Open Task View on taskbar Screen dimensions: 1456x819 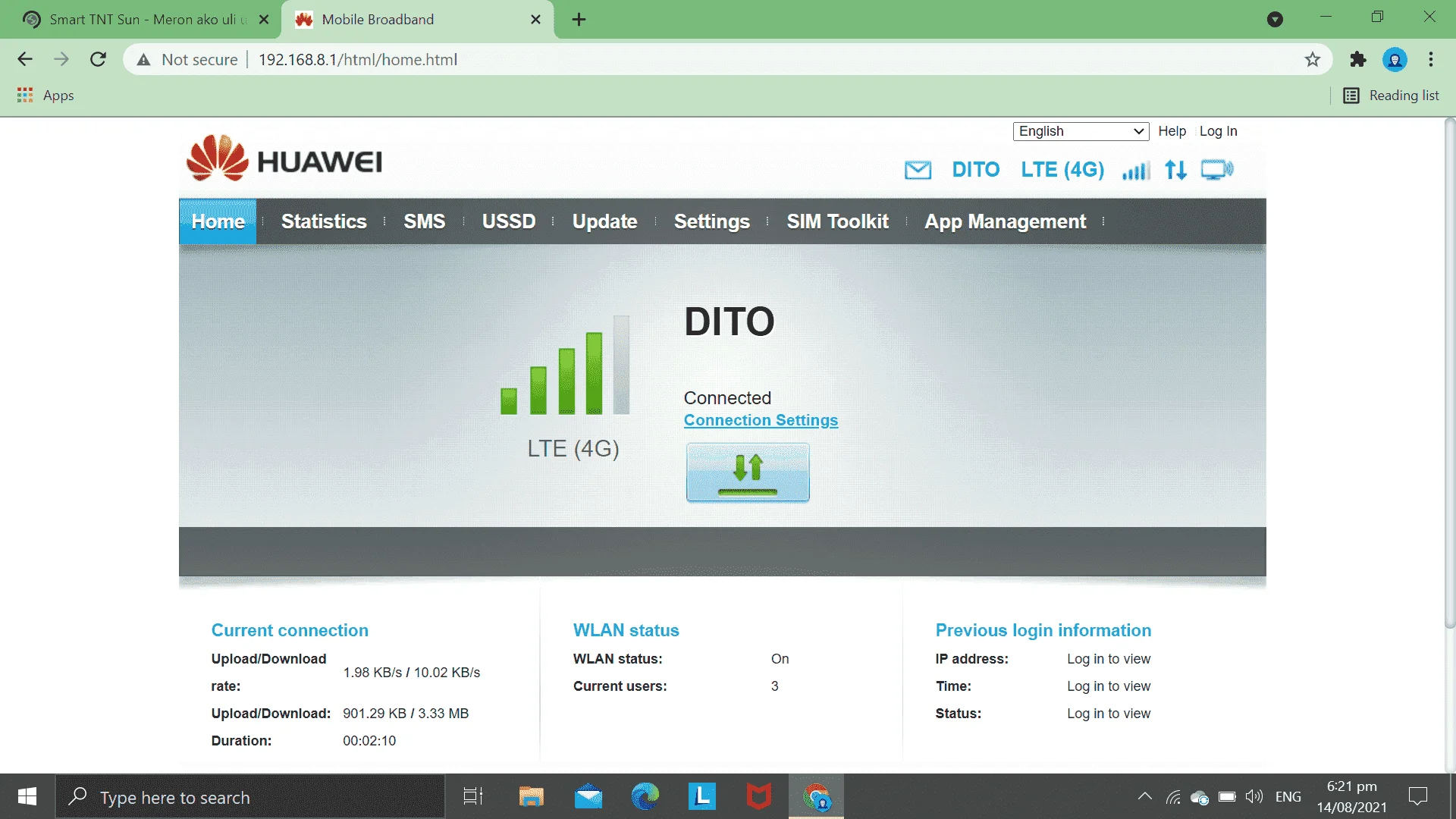pos(473,797)
